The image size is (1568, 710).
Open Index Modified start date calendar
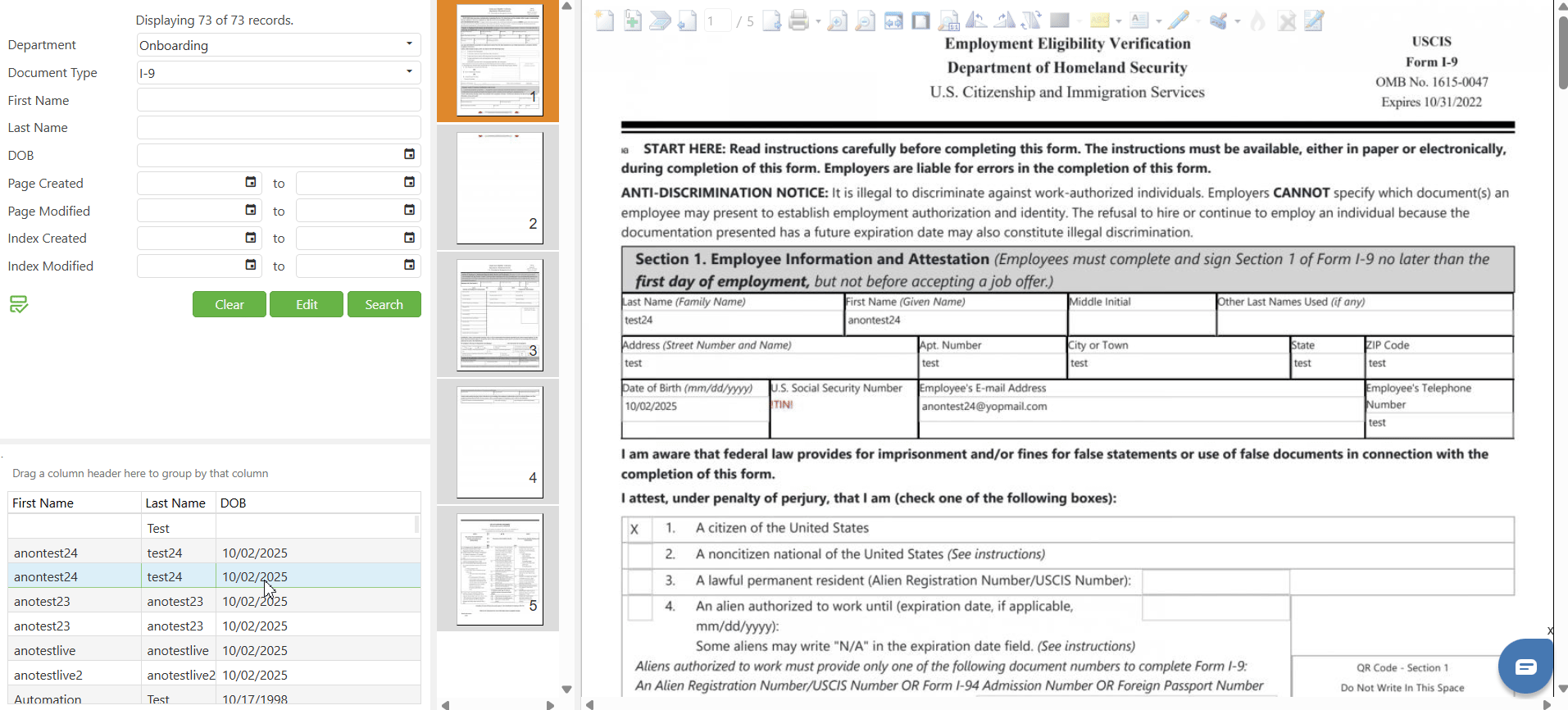pos(251,266)
